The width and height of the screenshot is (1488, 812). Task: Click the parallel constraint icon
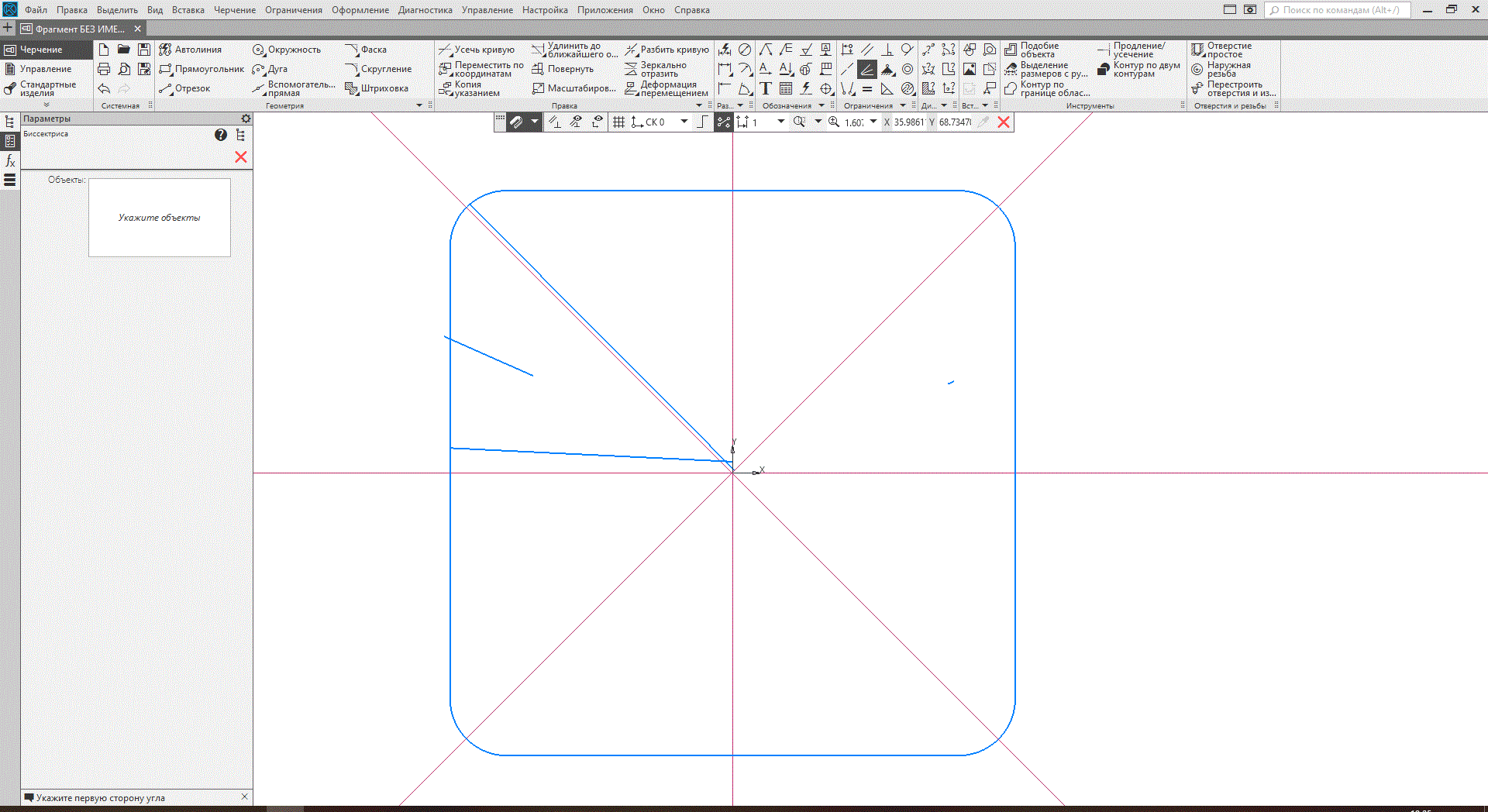coord(867,50)
